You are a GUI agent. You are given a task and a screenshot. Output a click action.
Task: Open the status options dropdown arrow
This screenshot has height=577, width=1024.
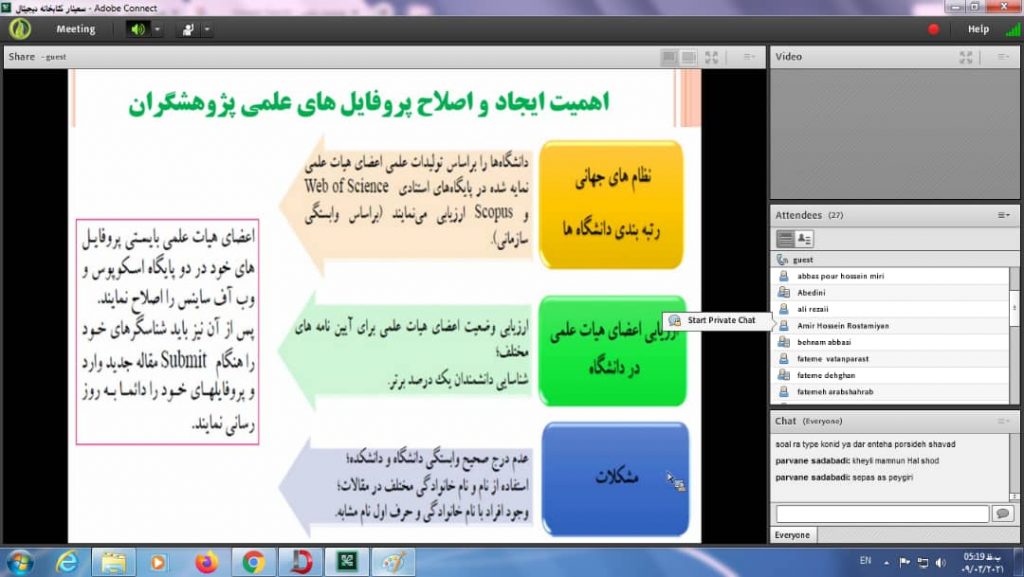(x=207, y=29)
